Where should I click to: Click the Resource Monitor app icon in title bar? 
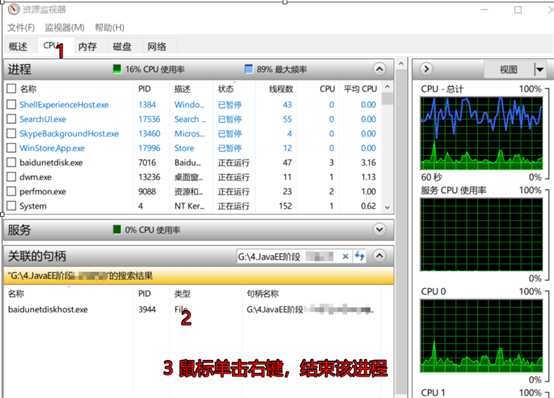coord(13,10)
